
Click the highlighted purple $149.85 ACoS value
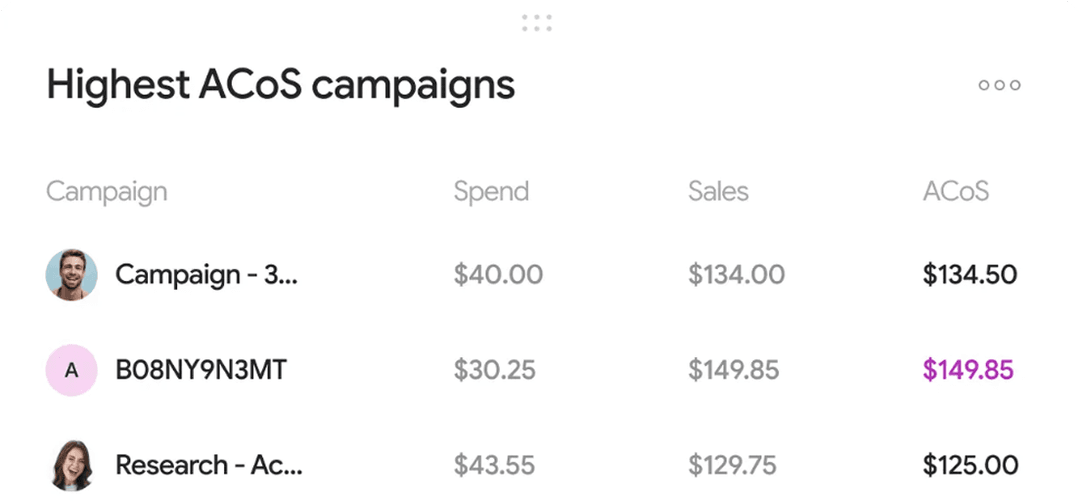[968, 370]
